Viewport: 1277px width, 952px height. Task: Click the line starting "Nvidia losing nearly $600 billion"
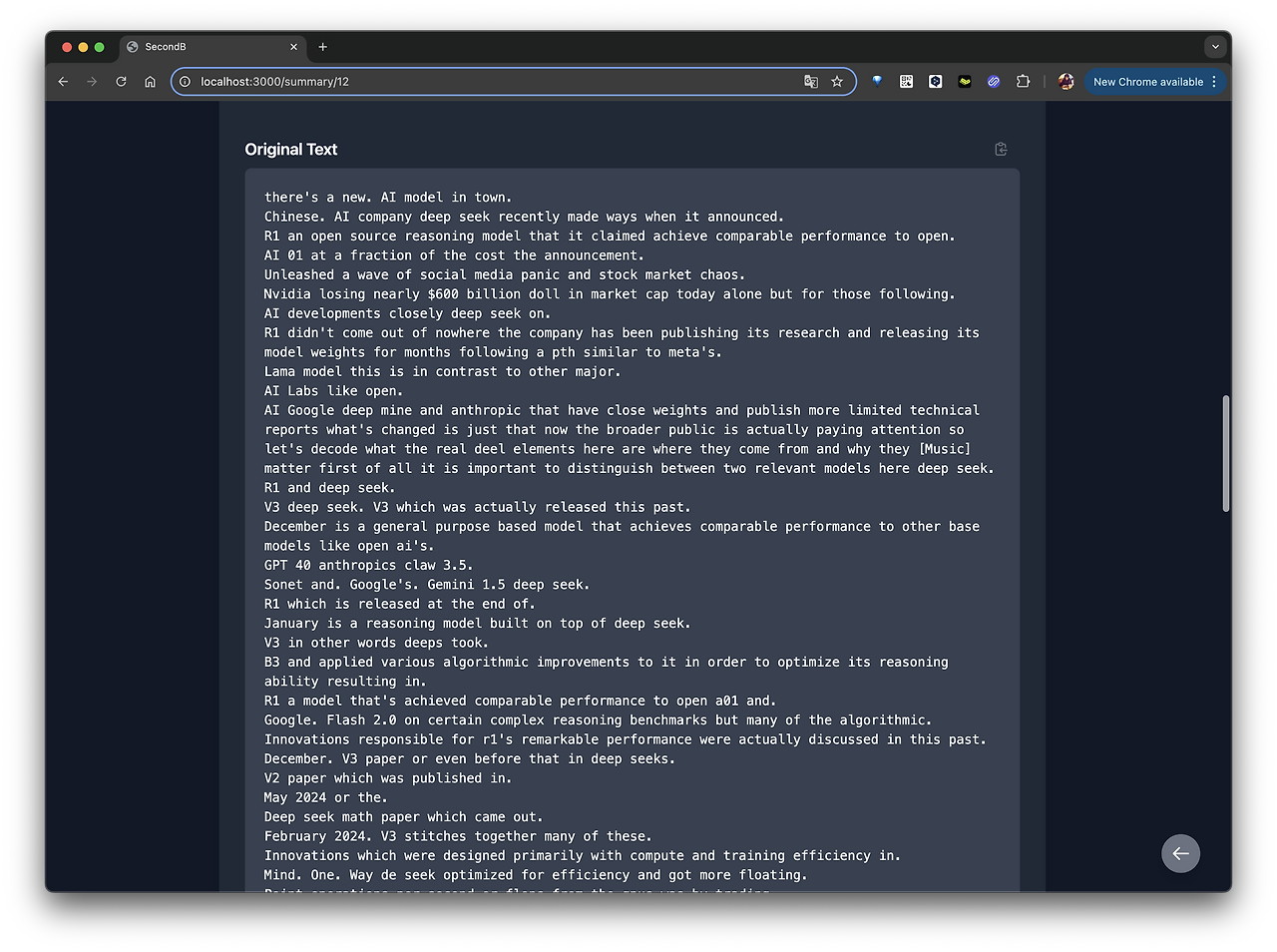(x=610, y=294)
